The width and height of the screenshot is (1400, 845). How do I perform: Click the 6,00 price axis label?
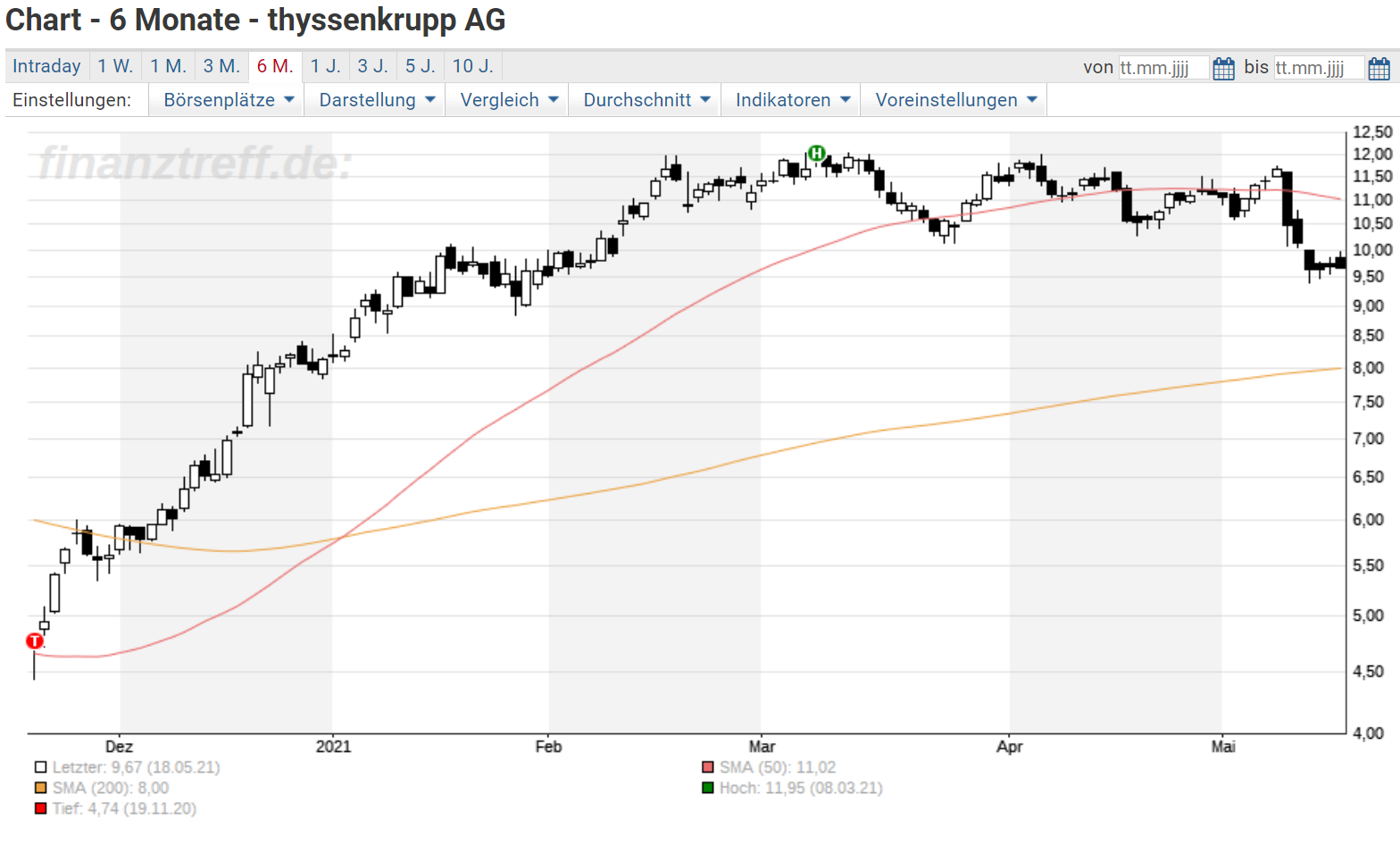(1368, 520)
